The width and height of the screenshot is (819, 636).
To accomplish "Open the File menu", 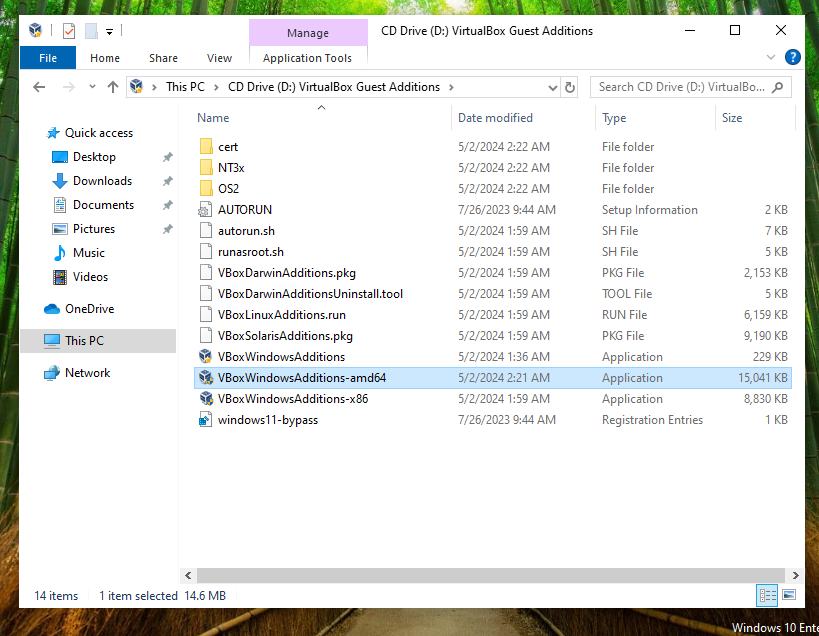I will 48,58.
